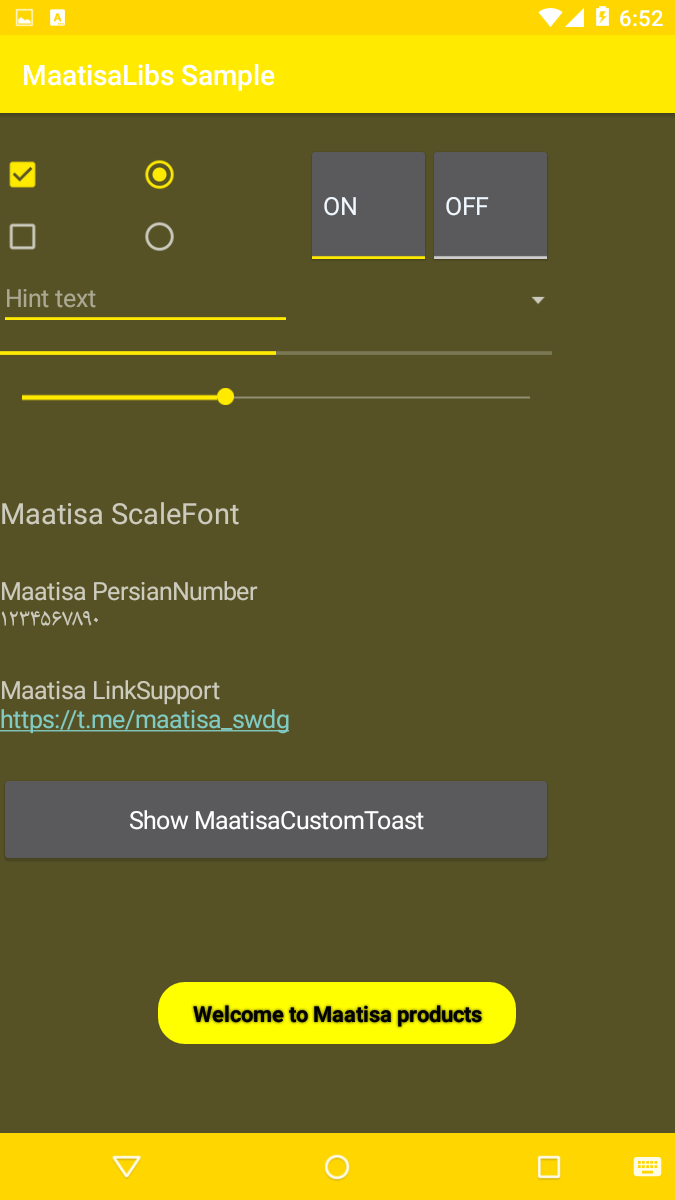Open recent apps with the square button
This screenshot has height=1200, width=675.
click(x=548, y=1166)
